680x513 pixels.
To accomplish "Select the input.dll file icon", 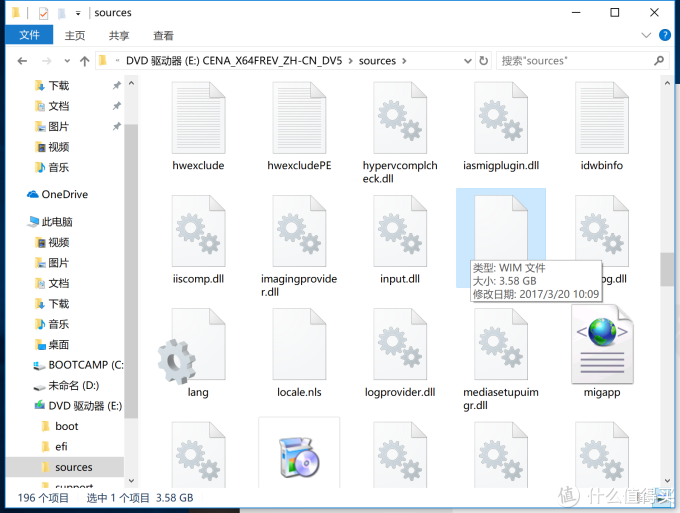I will point(400,231).
